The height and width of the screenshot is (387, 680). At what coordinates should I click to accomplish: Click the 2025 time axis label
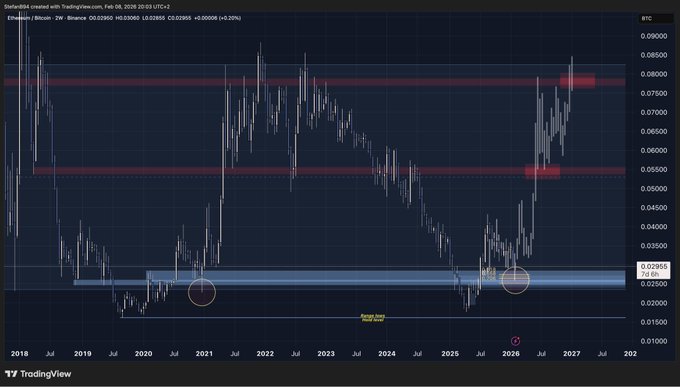[450, 354]
